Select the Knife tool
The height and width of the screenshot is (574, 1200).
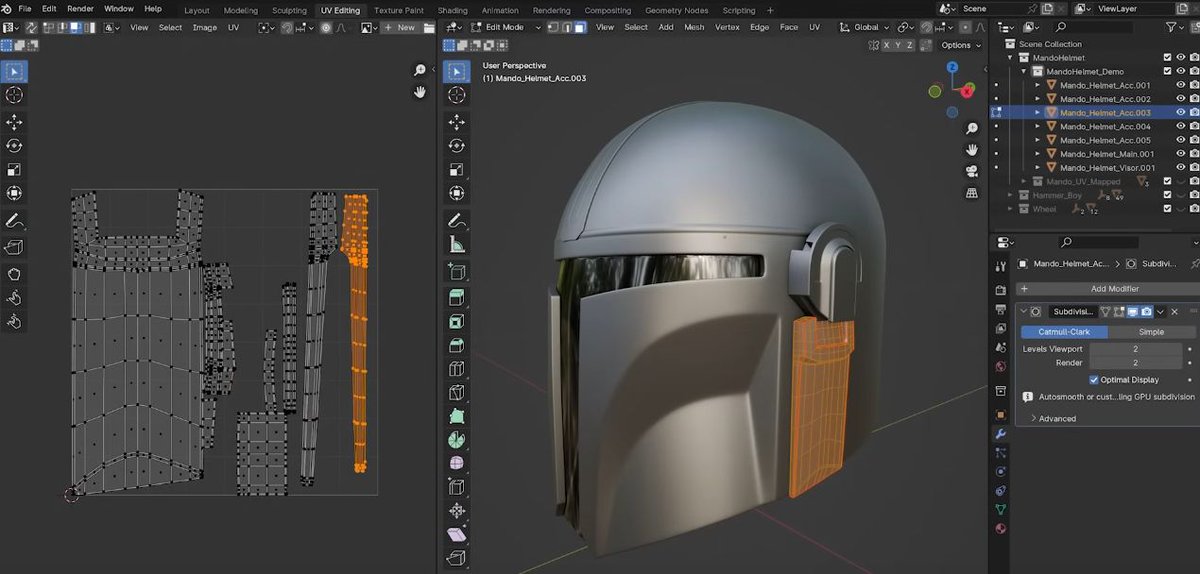coord(457,393)
